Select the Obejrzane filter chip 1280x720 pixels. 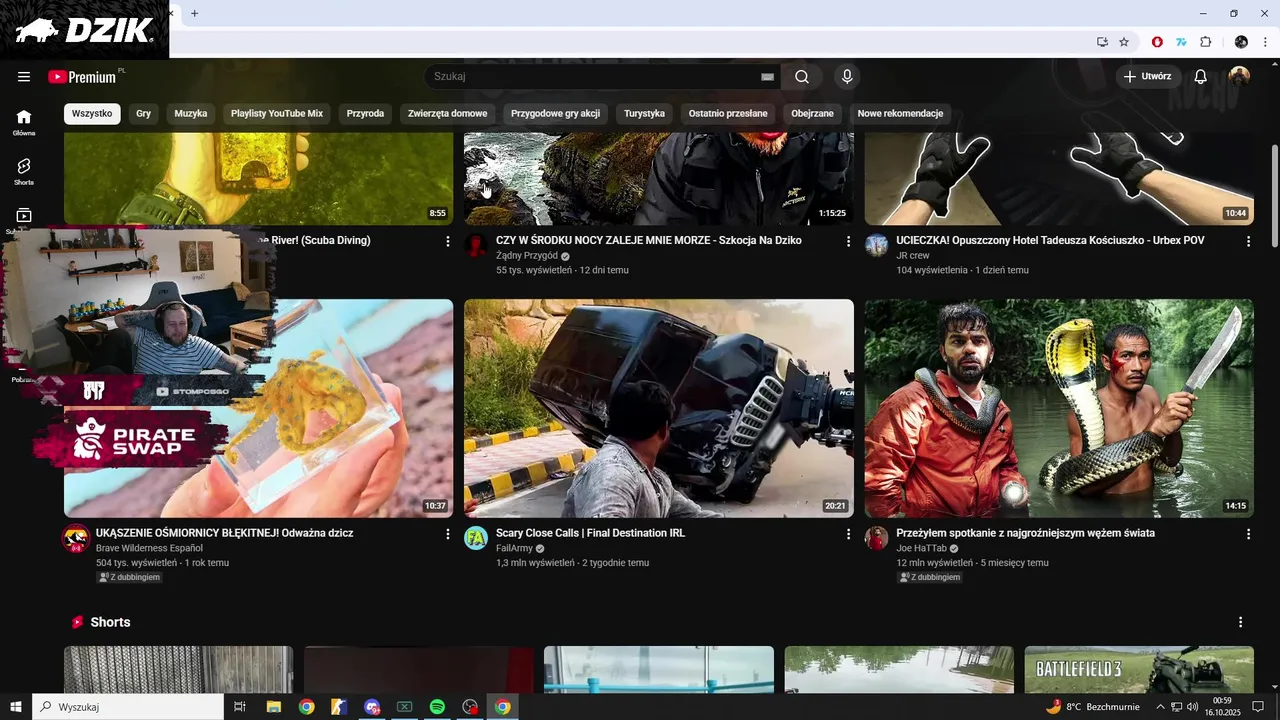pyautogui.click(x=812, y=113)
